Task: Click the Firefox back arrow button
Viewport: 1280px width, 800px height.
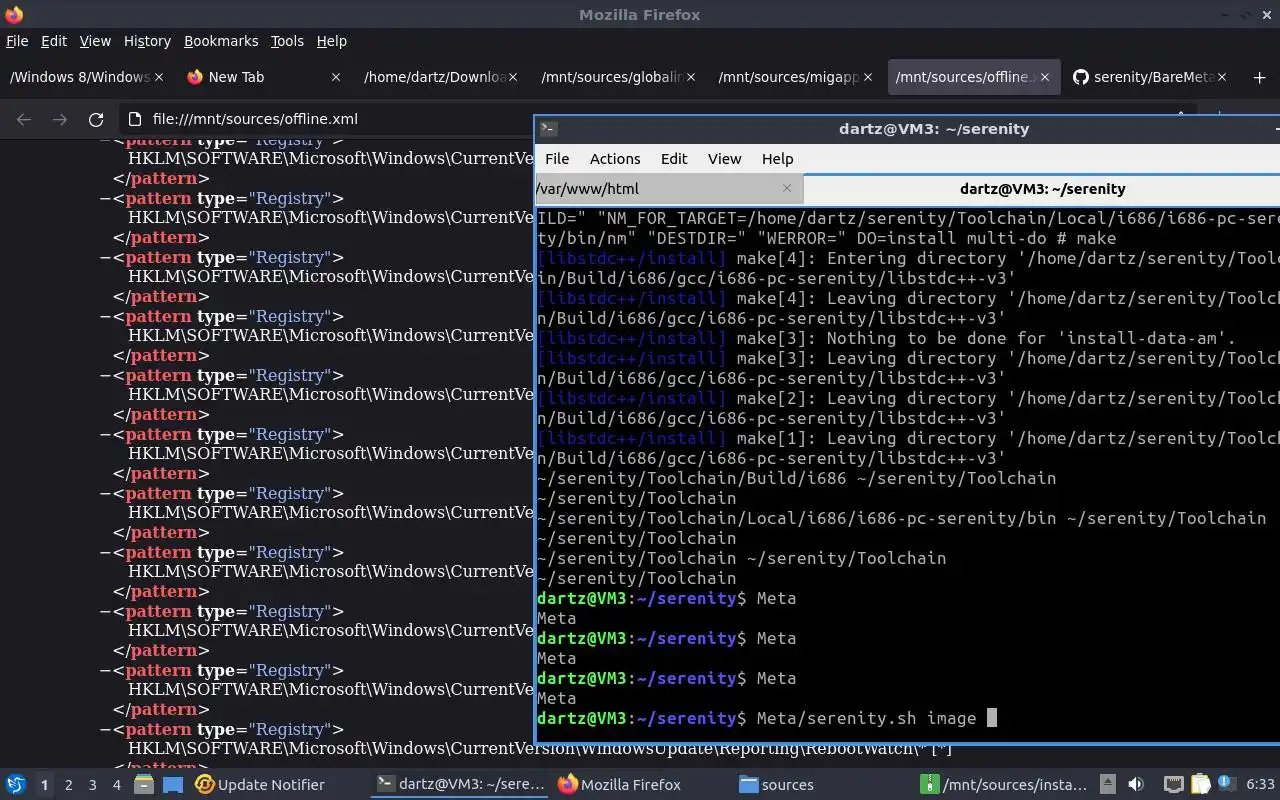Action: (x=24, y=119)
